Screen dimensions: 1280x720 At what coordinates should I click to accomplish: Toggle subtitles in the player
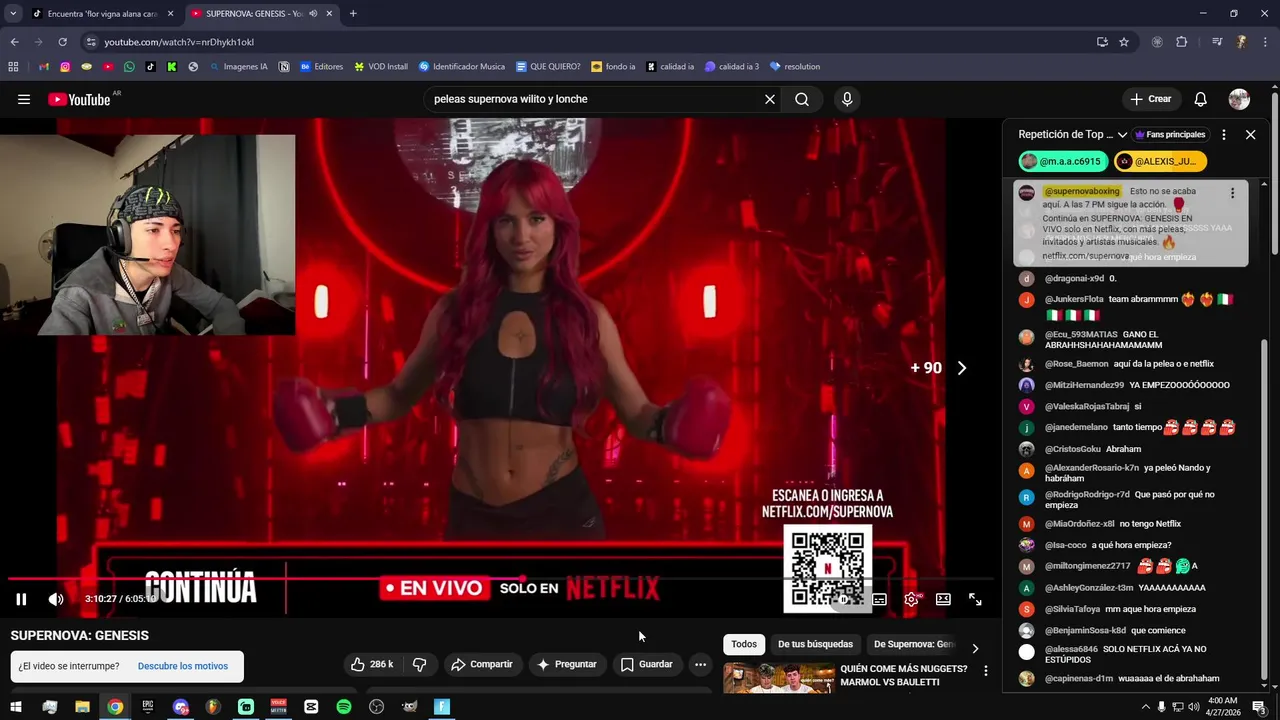pyautogui.click(x=879, y=599)
